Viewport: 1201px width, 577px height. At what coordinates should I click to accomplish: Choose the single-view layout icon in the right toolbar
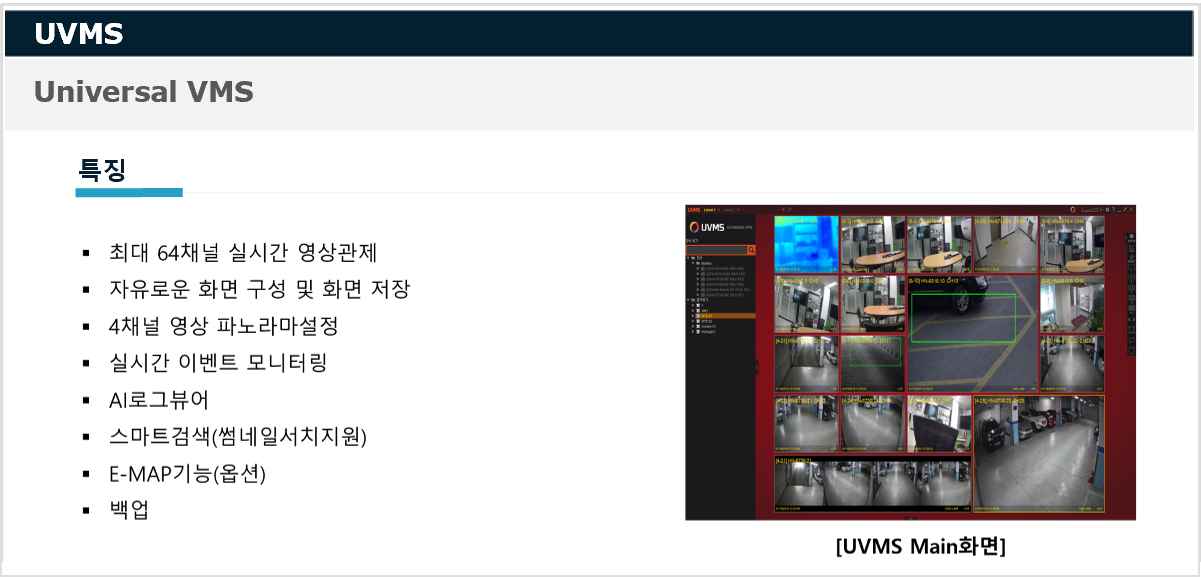click(1131, 268)
